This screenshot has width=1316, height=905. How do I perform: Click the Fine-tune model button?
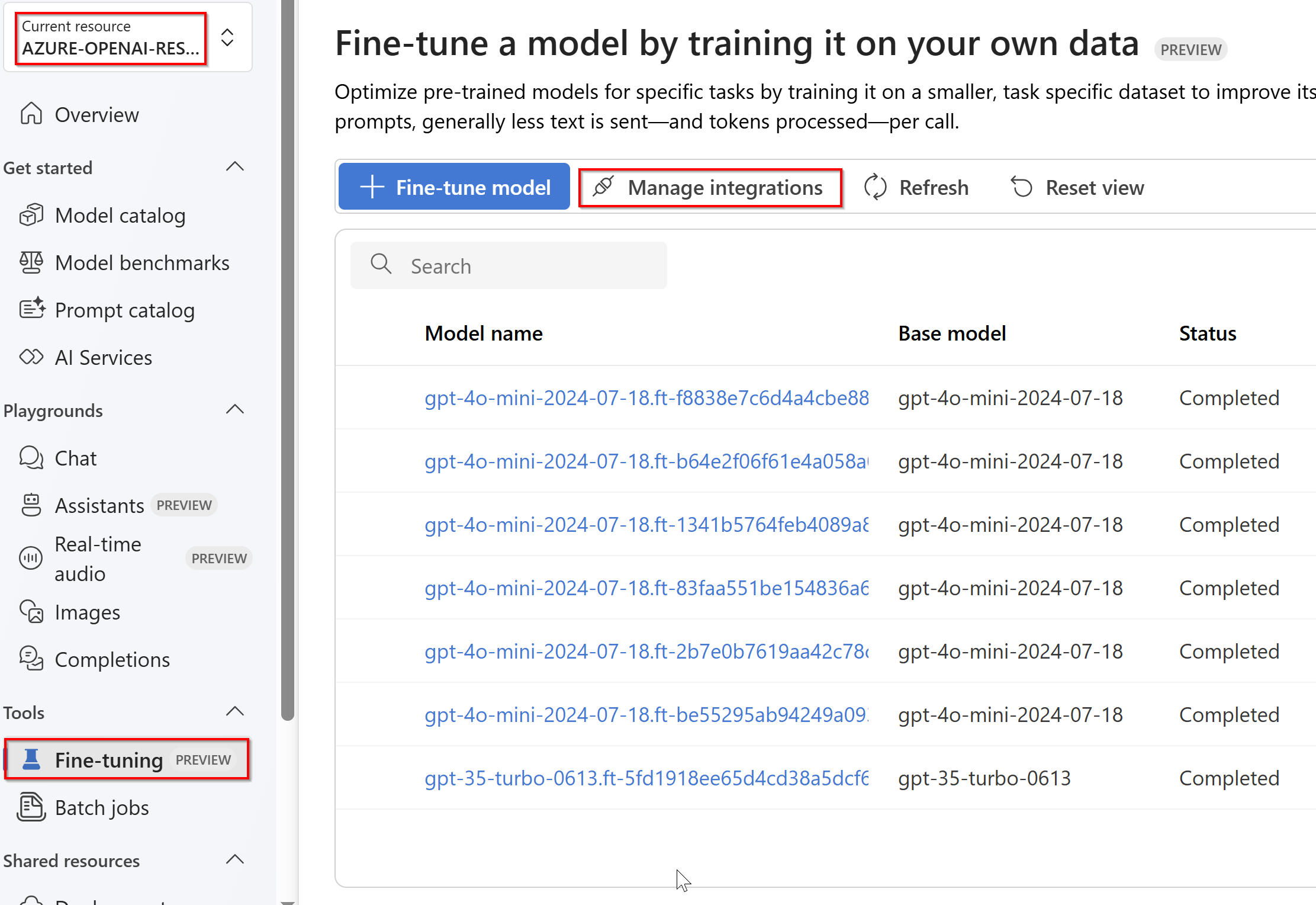tap(454, 187)
